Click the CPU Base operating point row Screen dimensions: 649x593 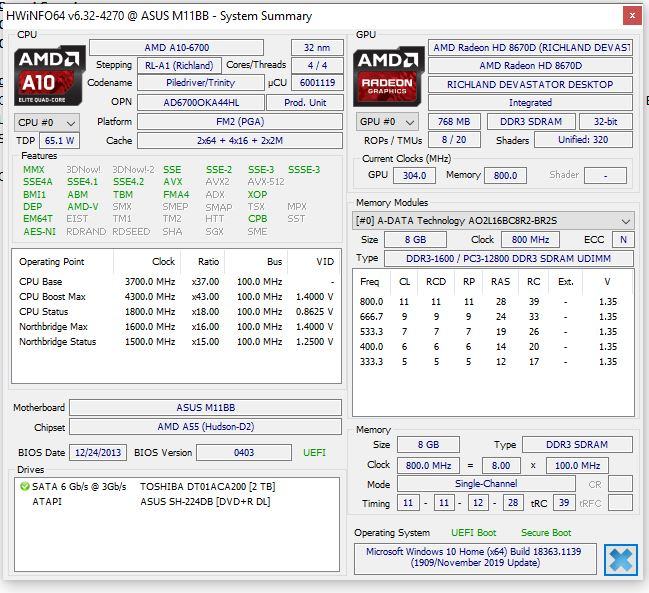click(176, 282)
